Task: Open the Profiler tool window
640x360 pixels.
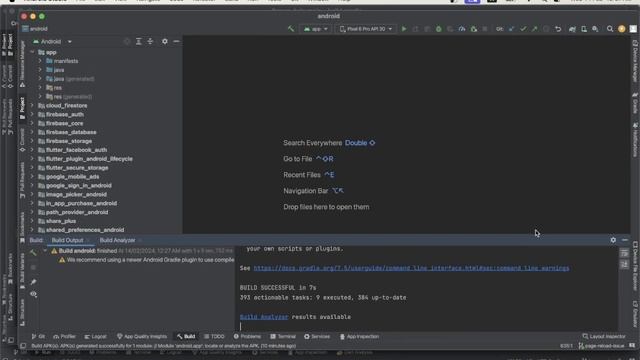Action: click(x=64, y=337)
